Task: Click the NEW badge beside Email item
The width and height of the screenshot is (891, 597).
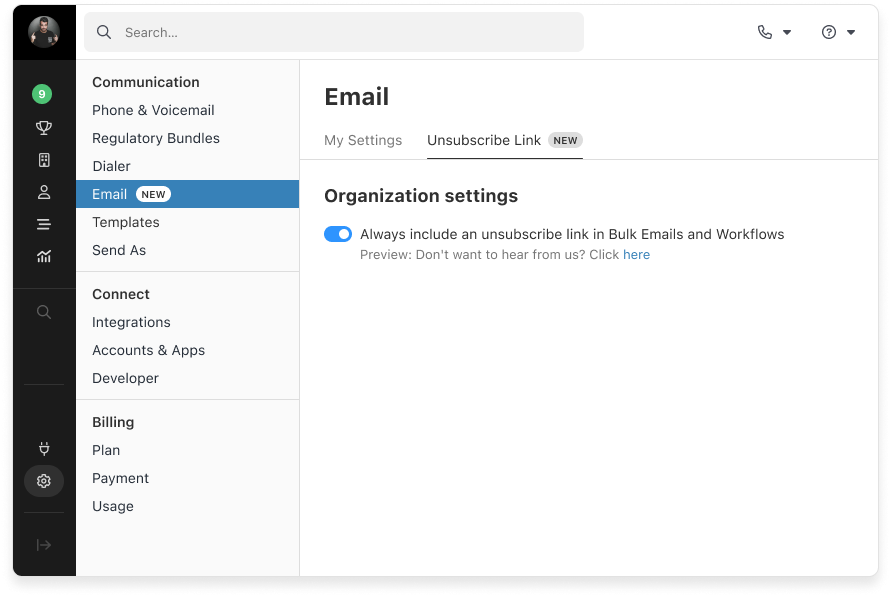Action: (153, 194)
